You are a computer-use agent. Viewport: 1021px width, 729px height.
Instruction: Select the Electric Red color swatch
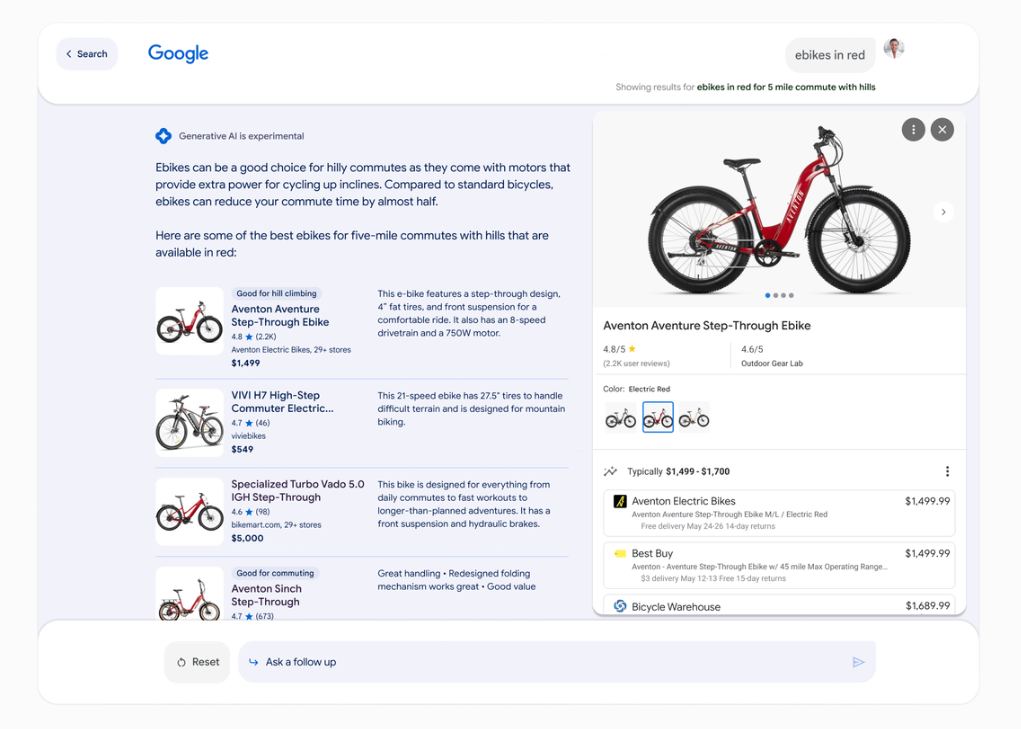[657, 416]
